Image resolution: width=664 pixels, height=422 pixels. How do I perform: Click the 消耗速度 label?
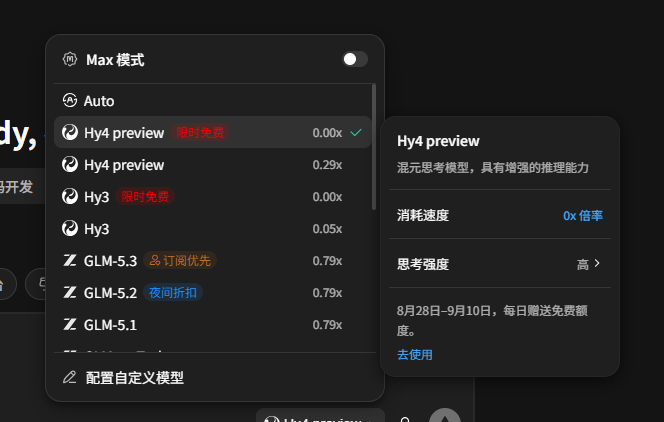coord(423,215)
